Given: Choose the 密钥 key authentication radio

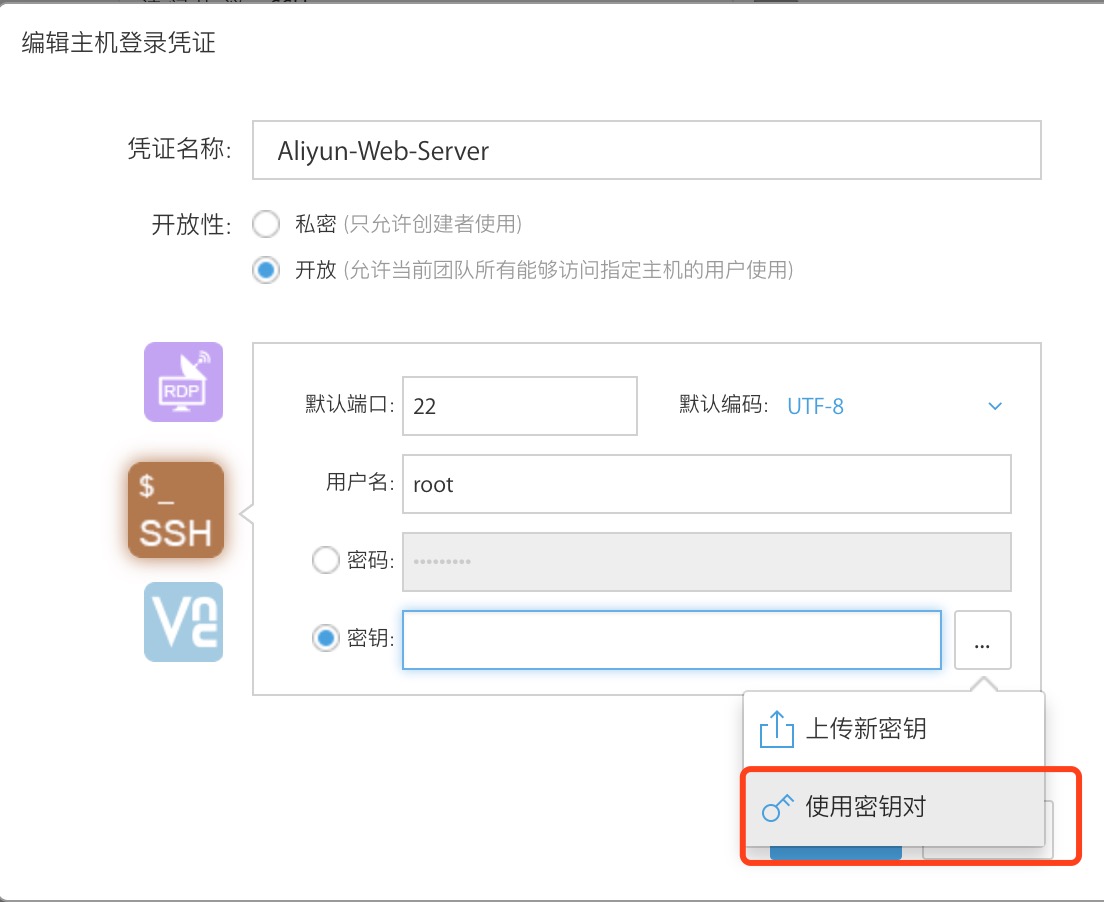Looking at the screenshot, I should tap(326, 639).
